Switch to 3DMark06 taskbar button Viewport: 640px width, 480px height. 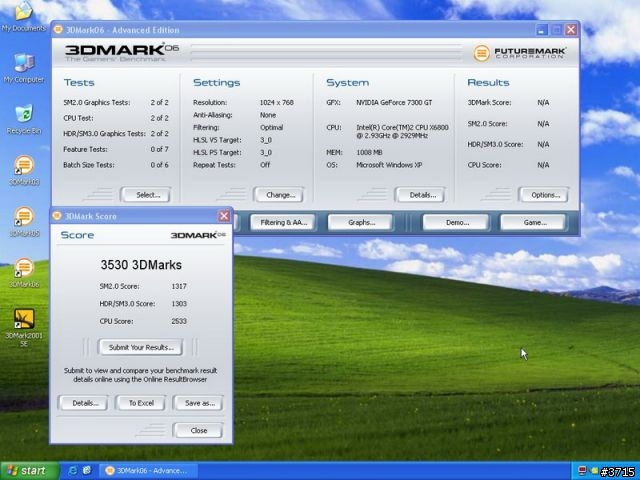pyautogui.click(x=148, y=471)
